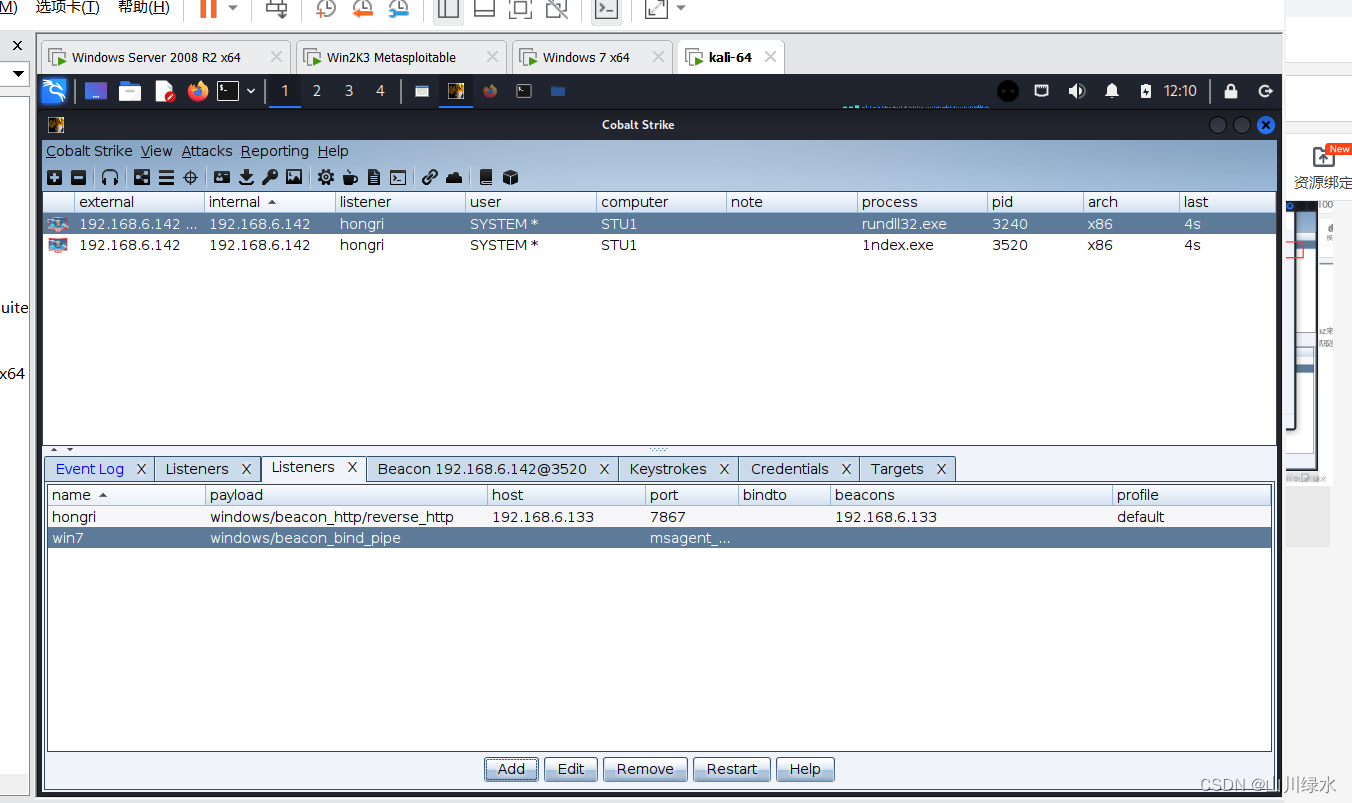Click the Add listener button
1352x803 pixels.
tap(511, 769)
